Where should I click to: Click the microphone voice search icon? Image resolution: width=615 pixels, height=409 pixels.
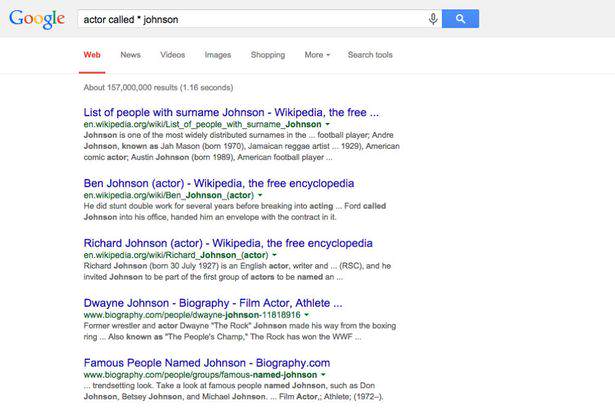coord(433,19)
